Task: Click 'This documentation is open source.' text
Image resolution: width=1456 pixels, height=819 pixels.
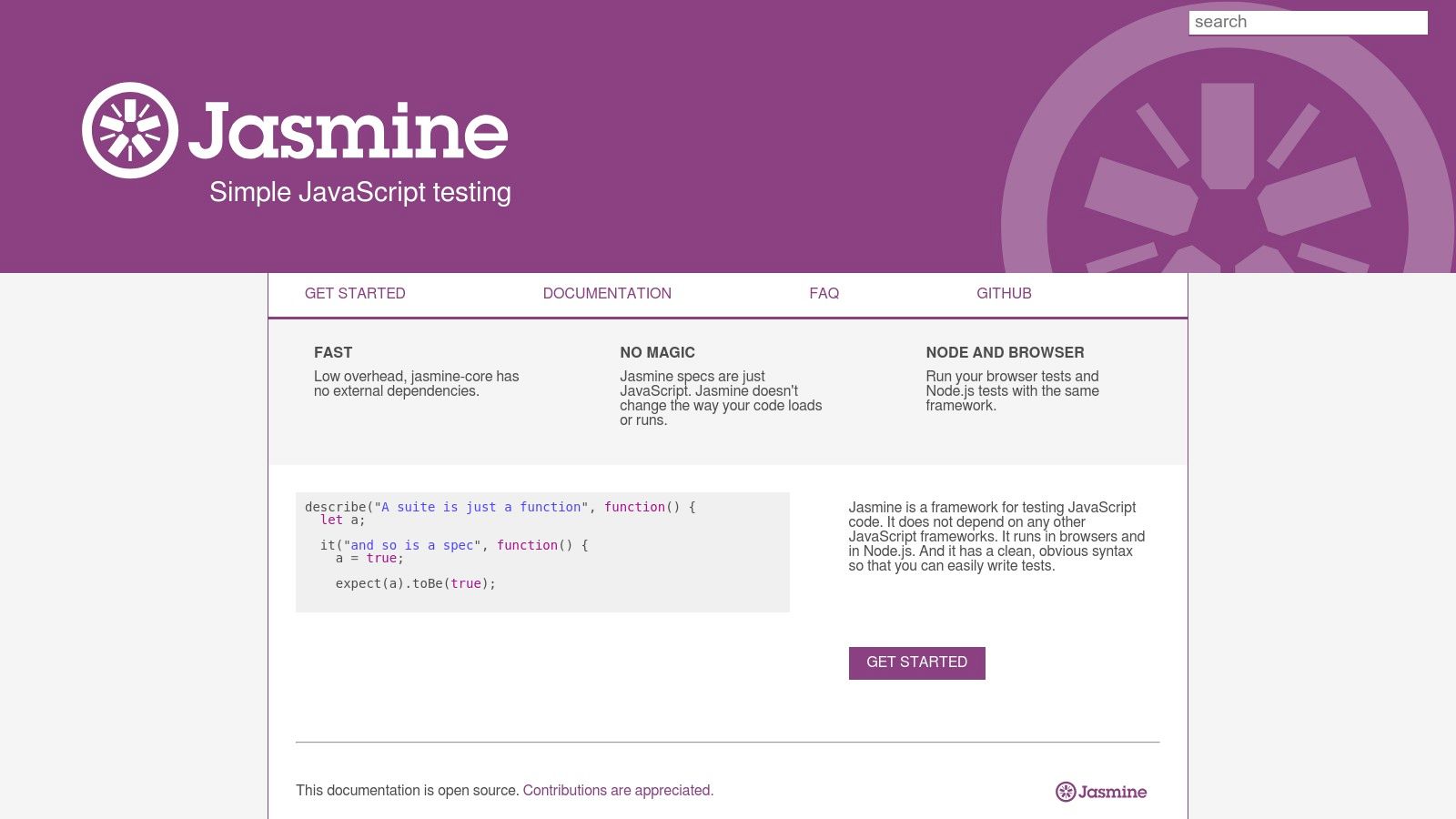Action: 407,790
